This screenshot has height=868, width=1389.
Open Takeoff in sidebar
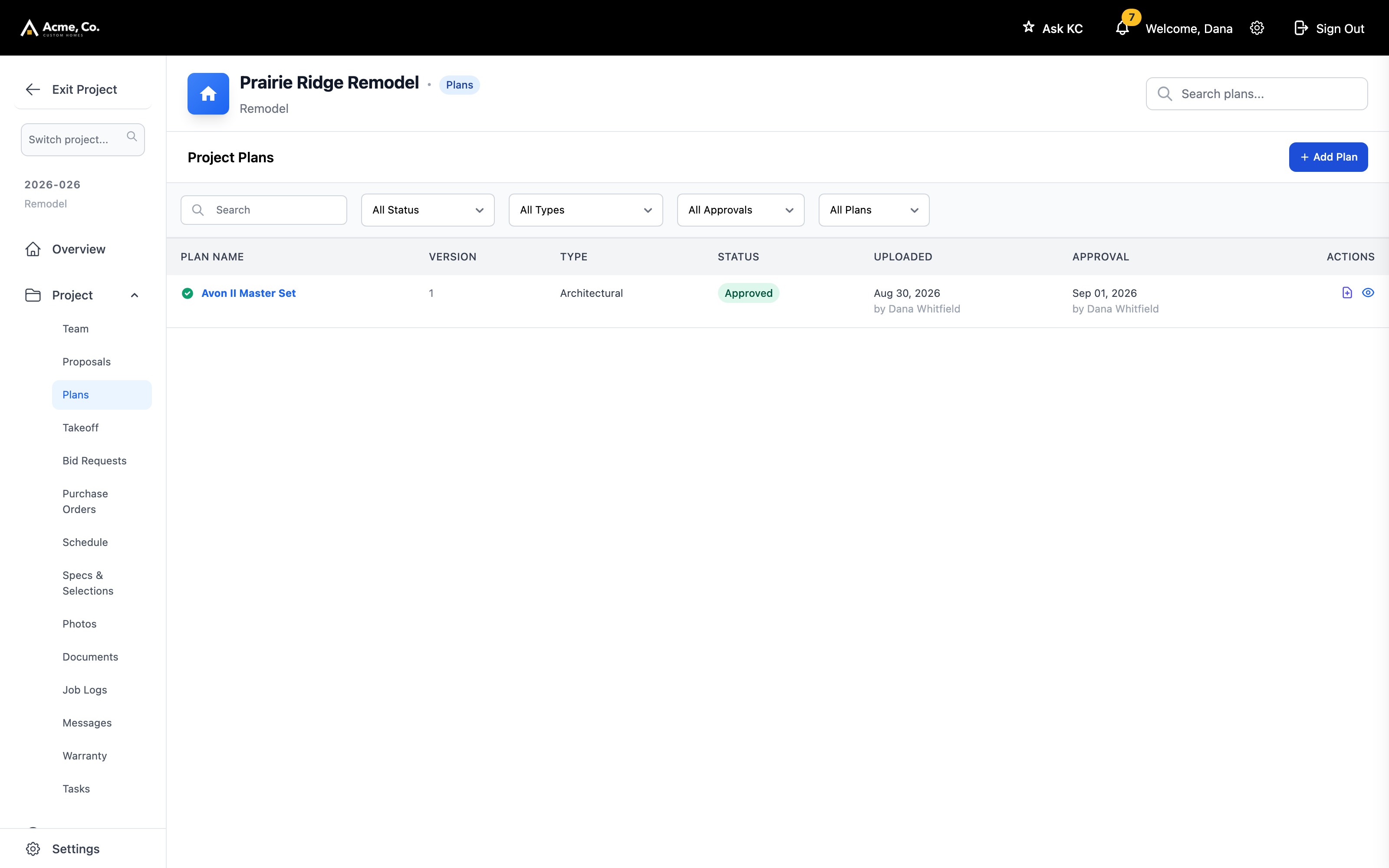(x=80, y=427)
